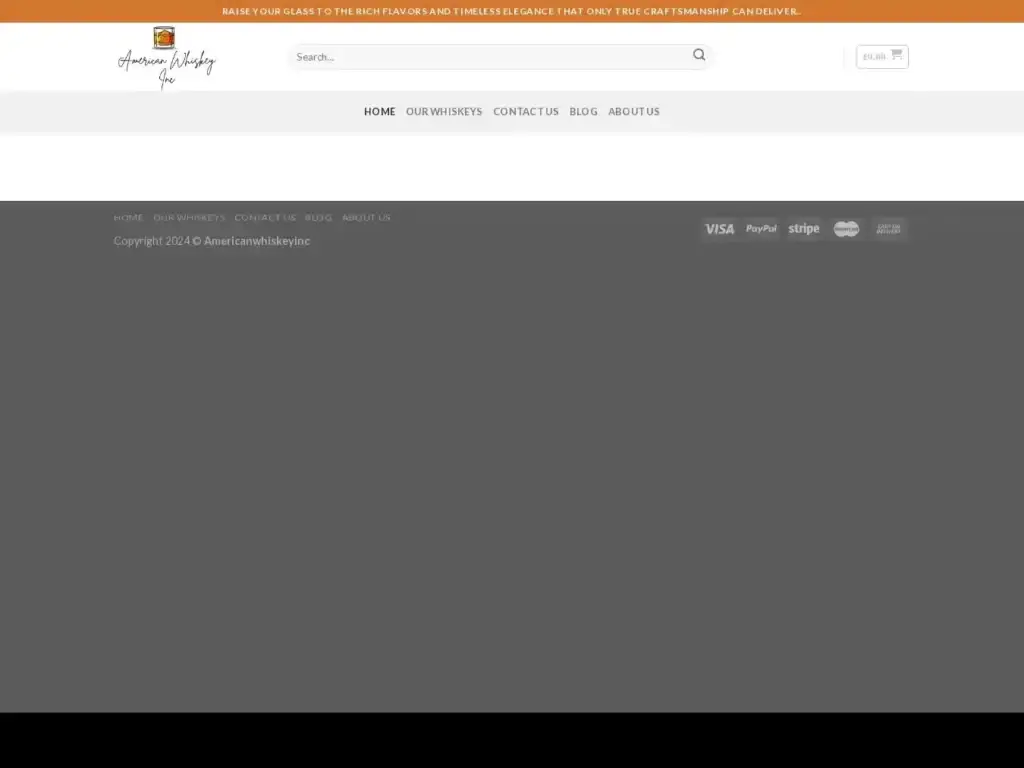This screenshot has height=768, width=1024.
Task: Click the Mastercard payment icon
Action: click(x=846, y=229)
